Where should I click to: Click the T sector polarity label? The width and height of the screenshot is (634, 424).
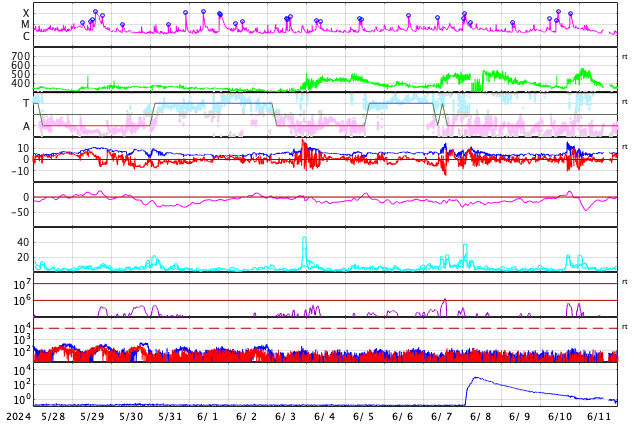coord(26,103)
